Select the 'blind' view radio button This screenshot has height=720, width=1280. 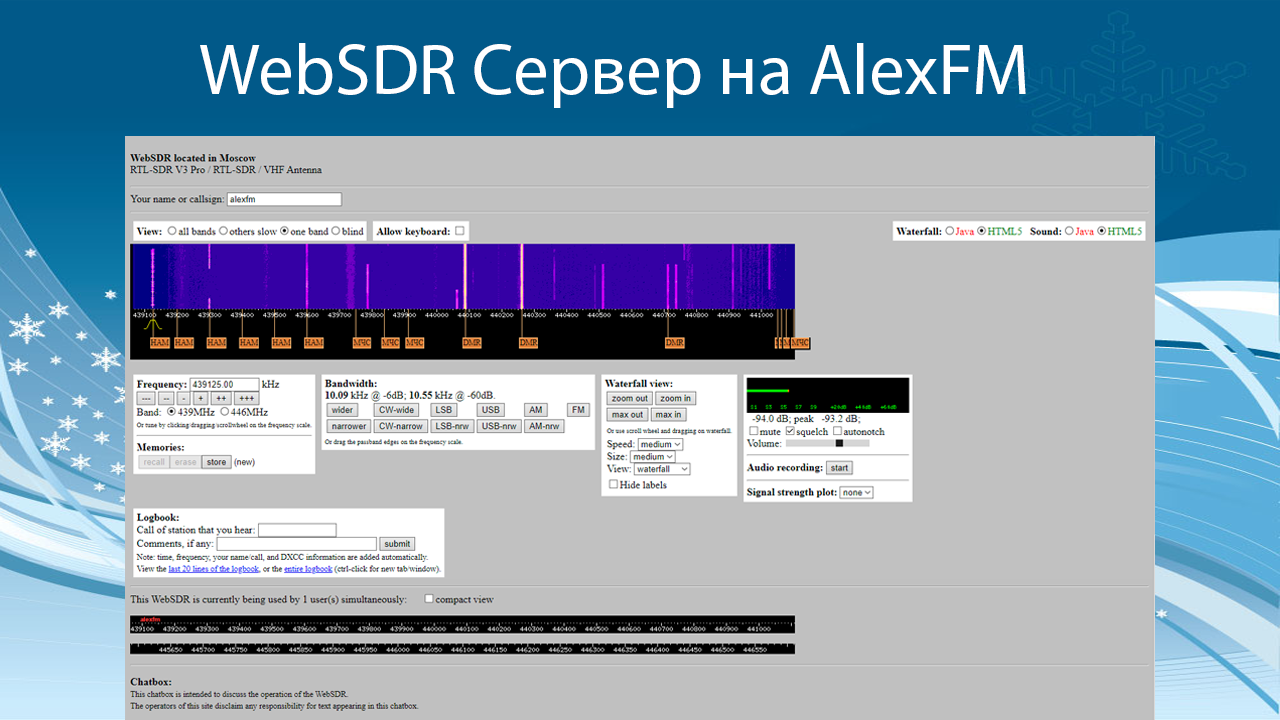point(335,231)
